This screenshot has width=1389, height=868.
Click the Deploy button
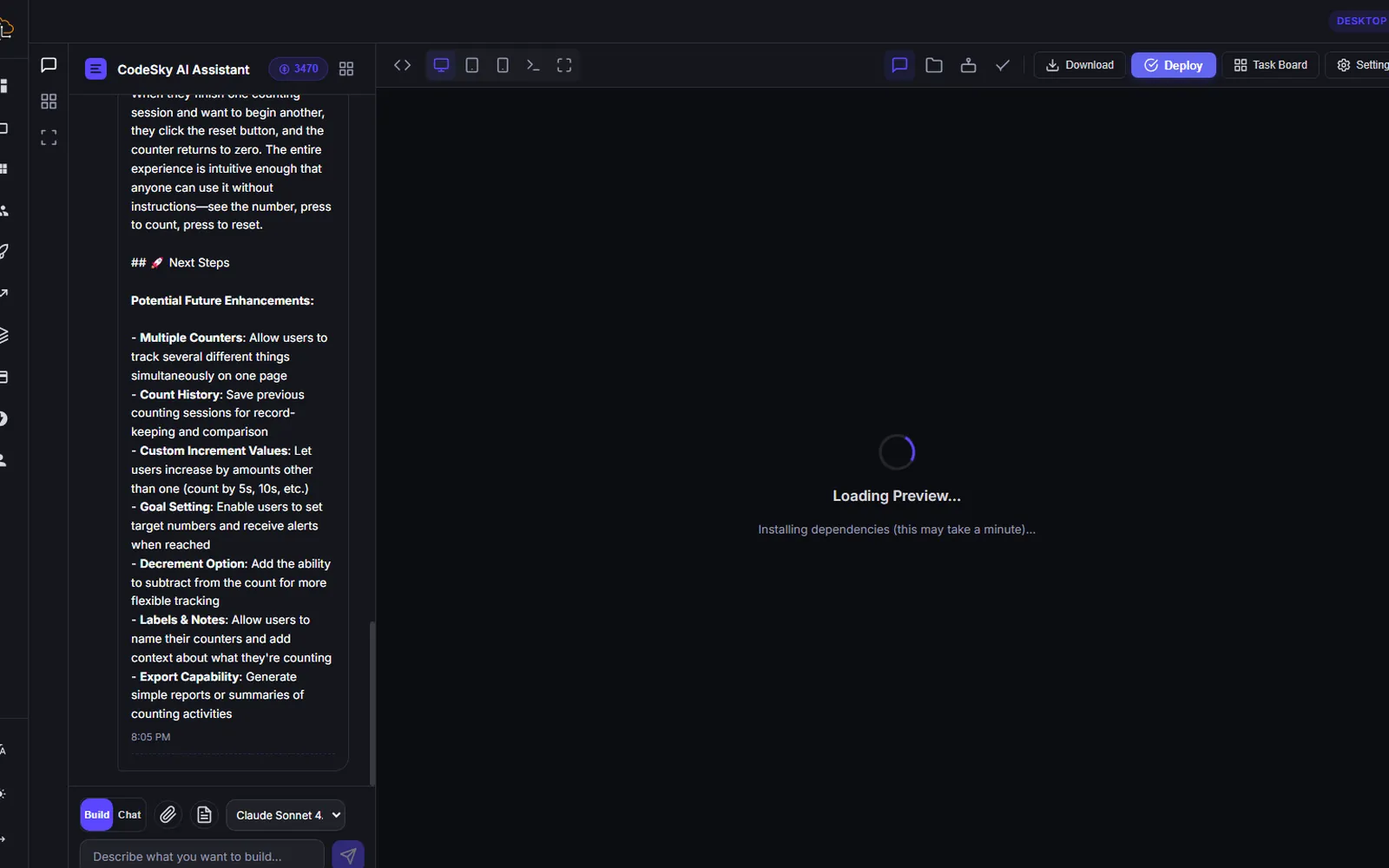(1173, 65)
